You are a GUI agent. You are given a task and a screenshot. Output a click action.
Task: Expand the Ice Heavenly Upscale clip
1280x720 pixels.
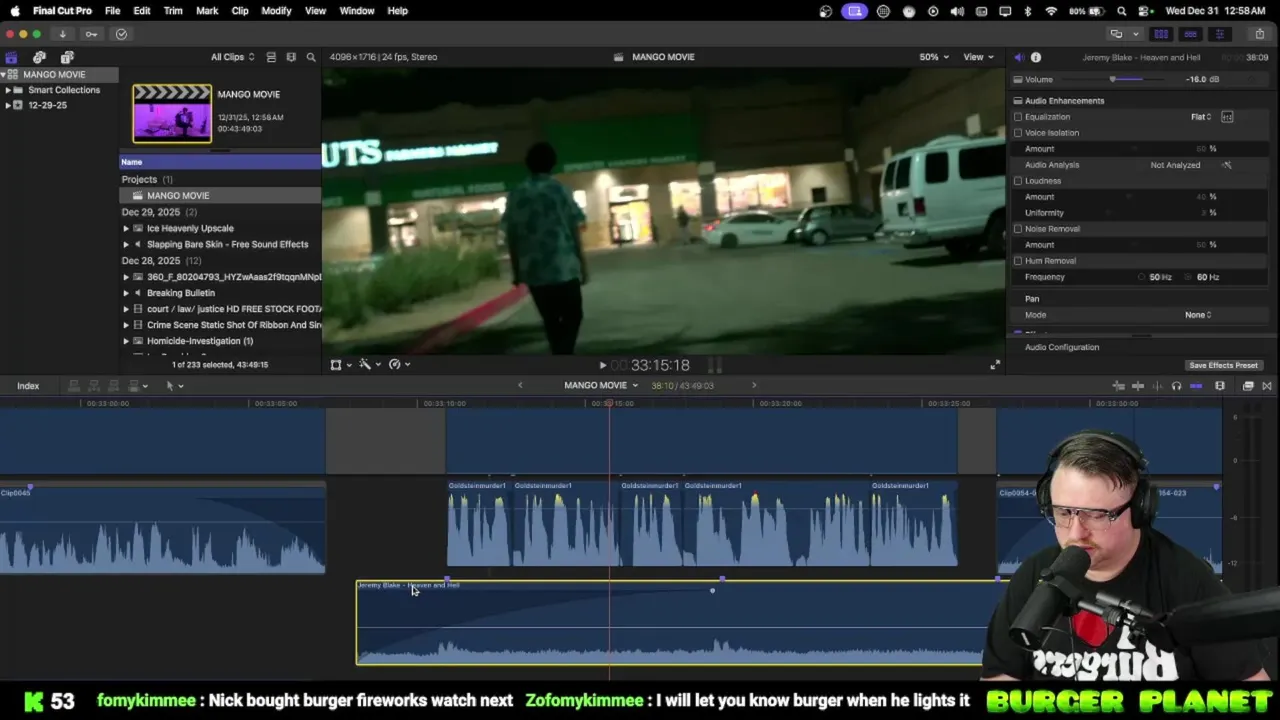click(126, 228)
